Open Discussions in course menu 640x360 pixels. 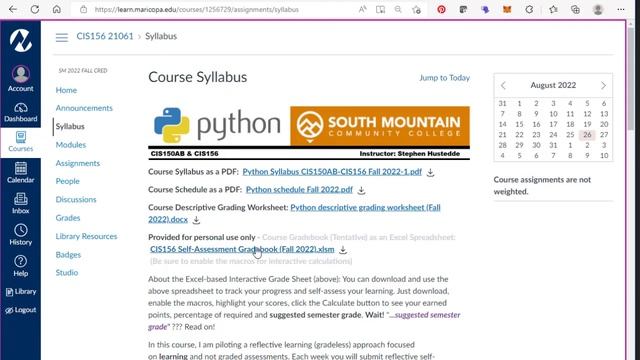(x=76, y=199)
